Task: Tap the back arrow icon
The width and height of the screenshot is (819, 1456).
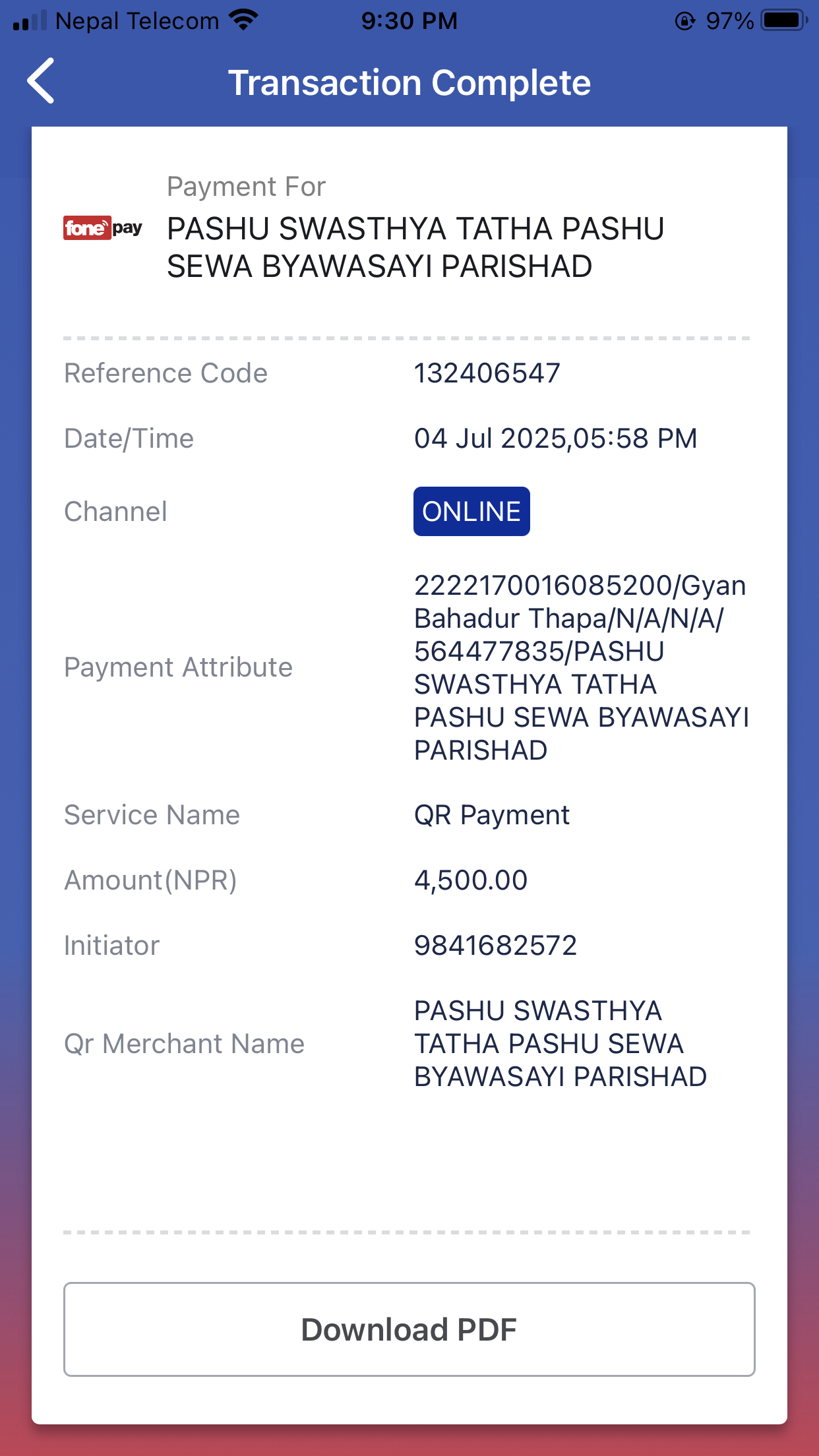Action: [x=40, y=81]
